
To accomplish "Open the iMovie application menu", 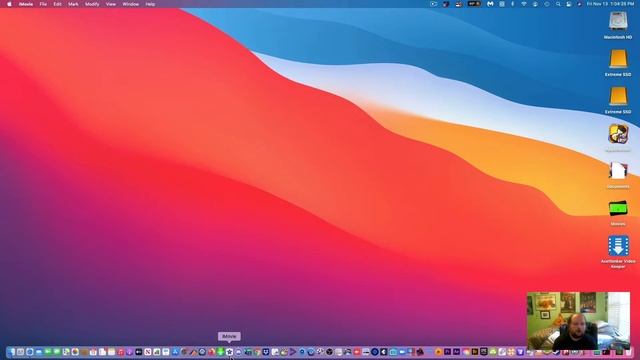I will pos(26,4).
